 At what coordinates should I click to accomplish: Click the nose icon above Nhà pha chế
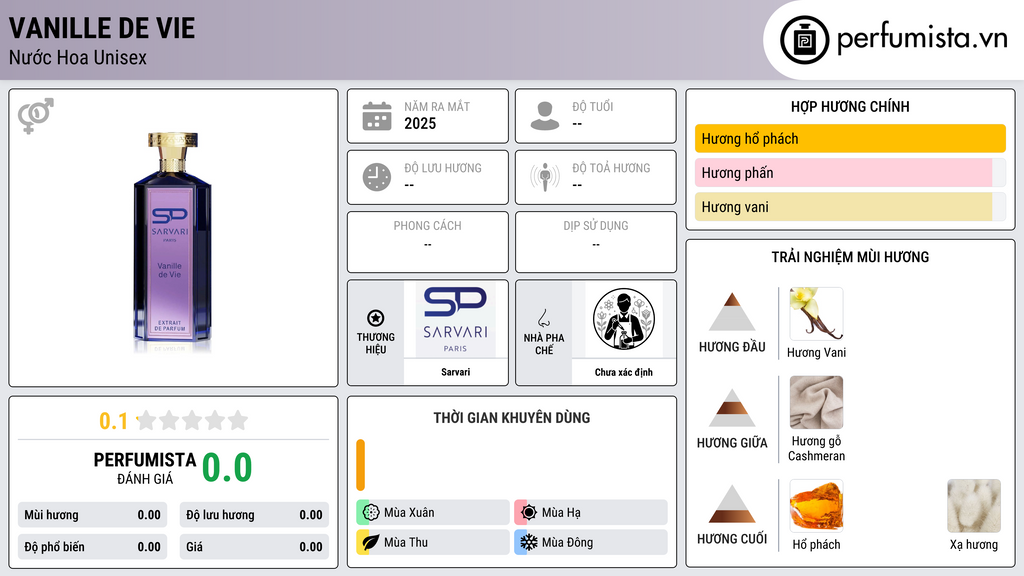543,318
